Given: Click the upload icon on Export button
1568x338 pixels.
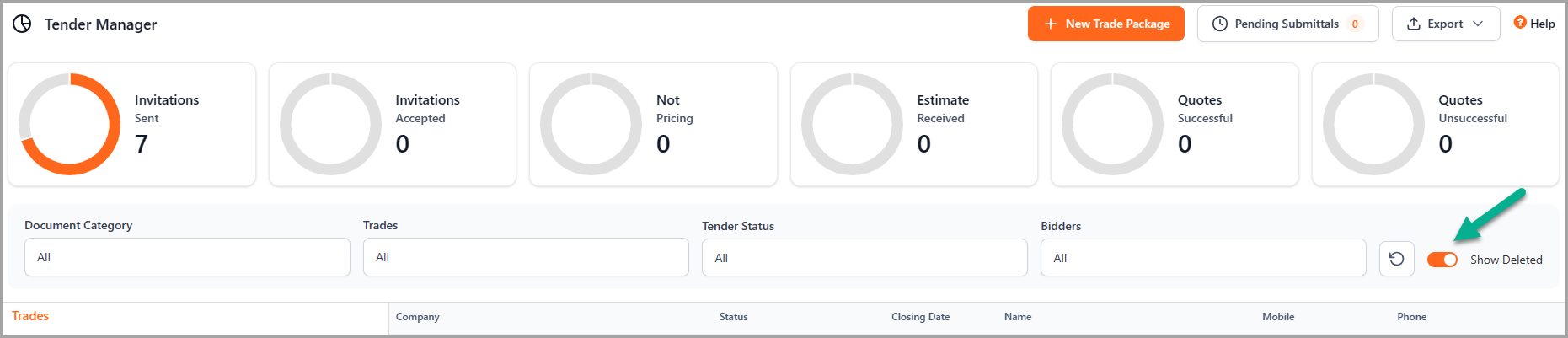Looking at the screenshot, I should point(1414,24).
